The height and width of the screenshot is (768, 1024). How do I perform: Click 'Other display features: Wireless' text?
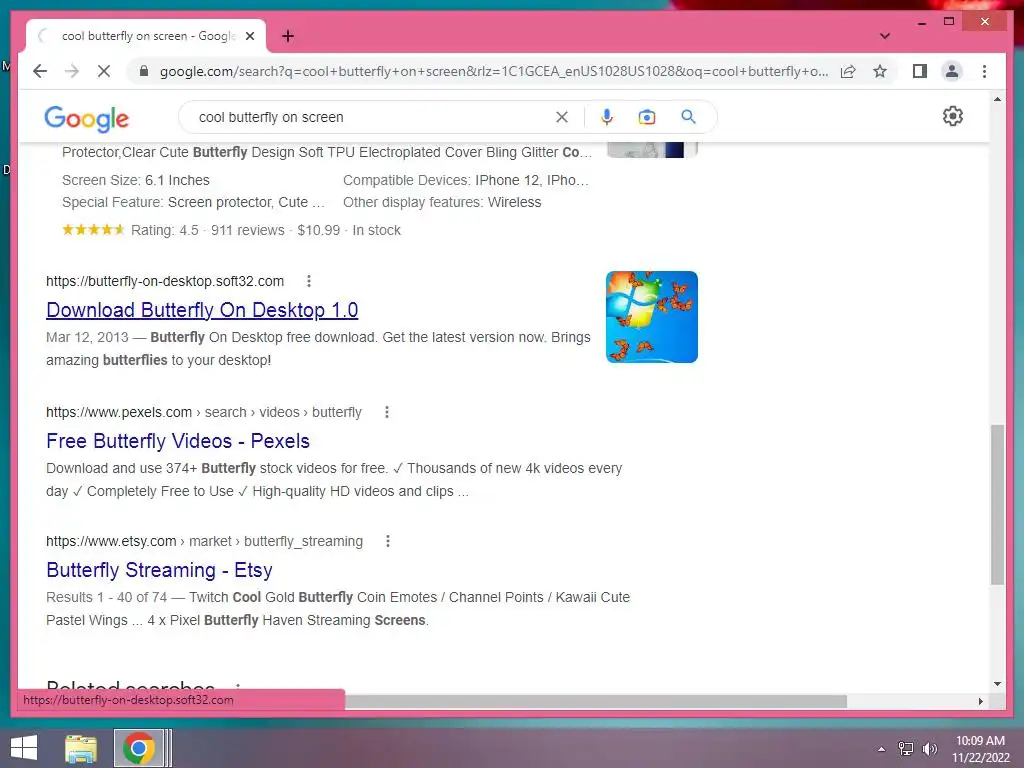click(x=442, y=202)
